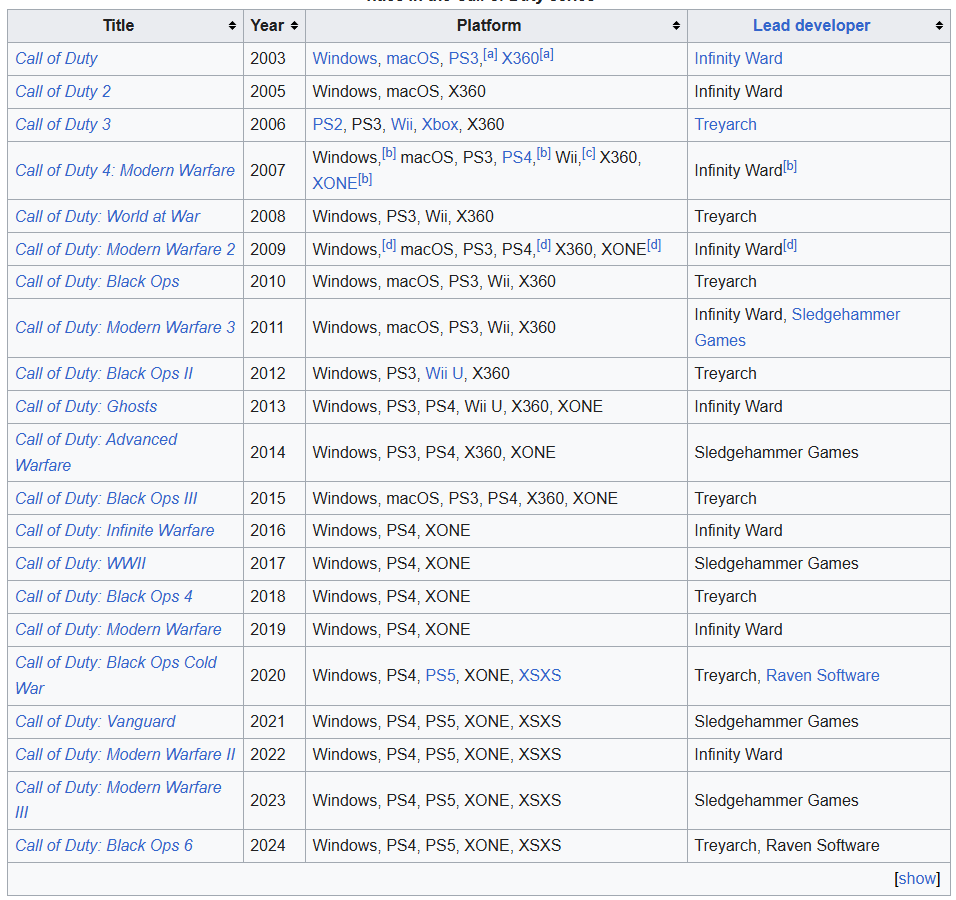Open the Lead developer header link
The image size is (956, 900).
pos(811,26)
